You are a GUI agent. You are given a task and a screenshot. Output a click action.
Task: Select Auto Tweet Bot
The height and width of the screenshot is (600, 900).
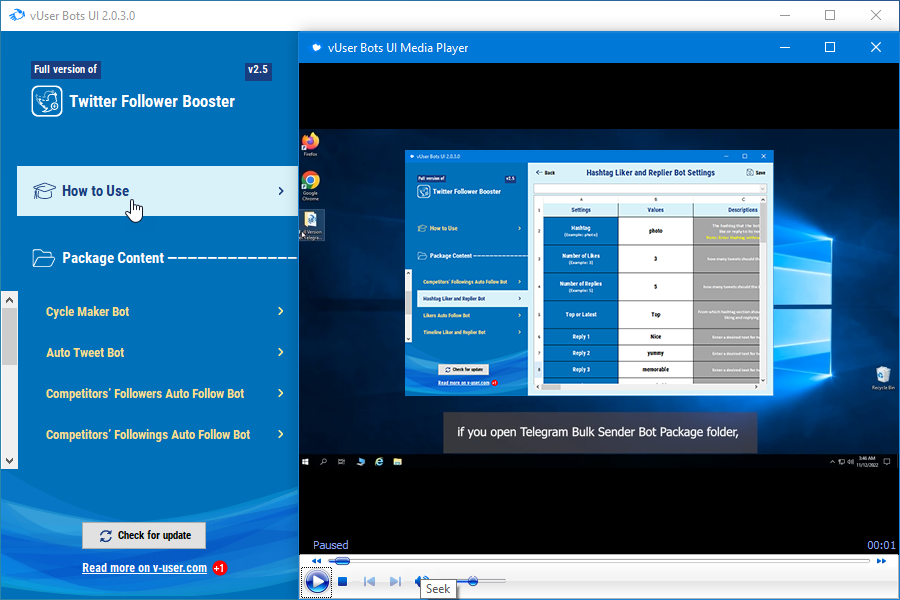point(85,353)
